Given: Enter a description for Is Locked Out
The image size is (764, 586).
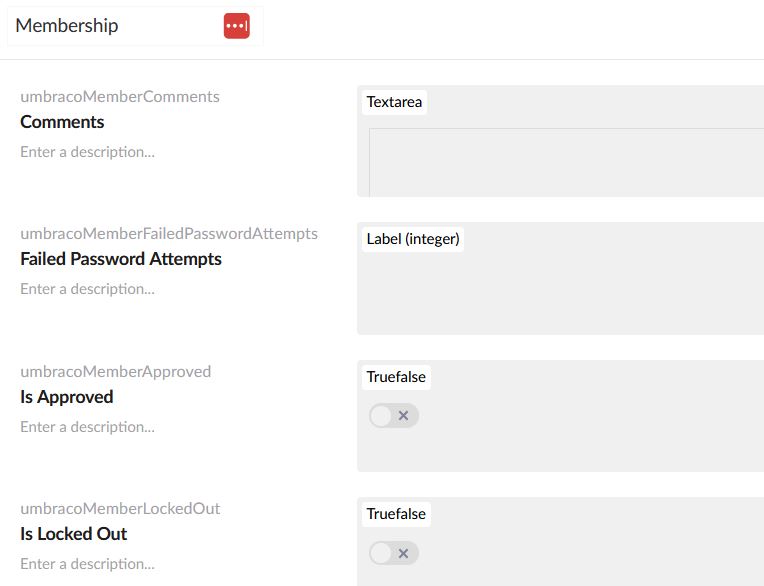Looking at the screenshot, I should [x=88, y=564].
